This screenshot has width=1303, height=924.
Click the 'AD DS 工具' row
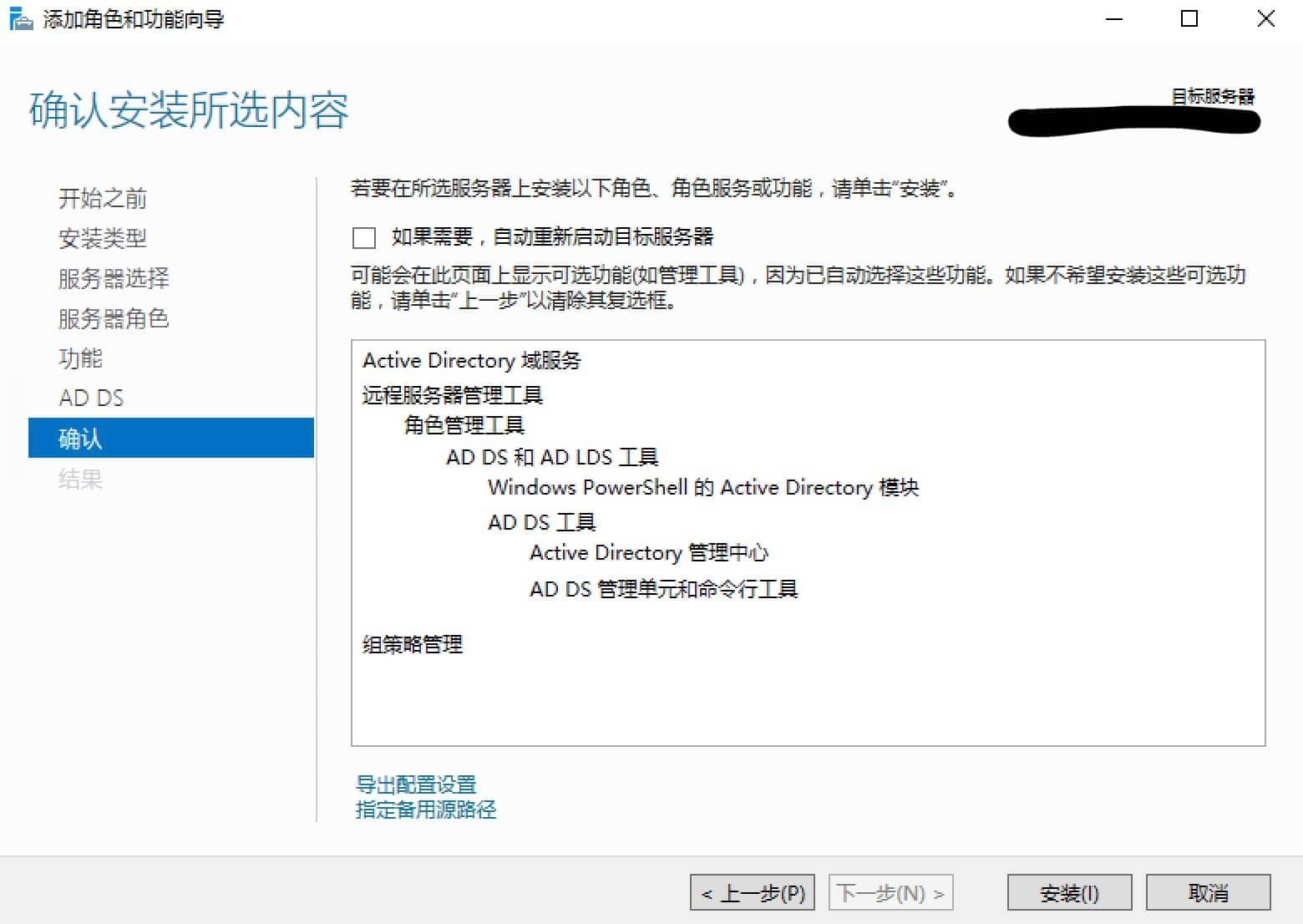[x=542, y=522]
